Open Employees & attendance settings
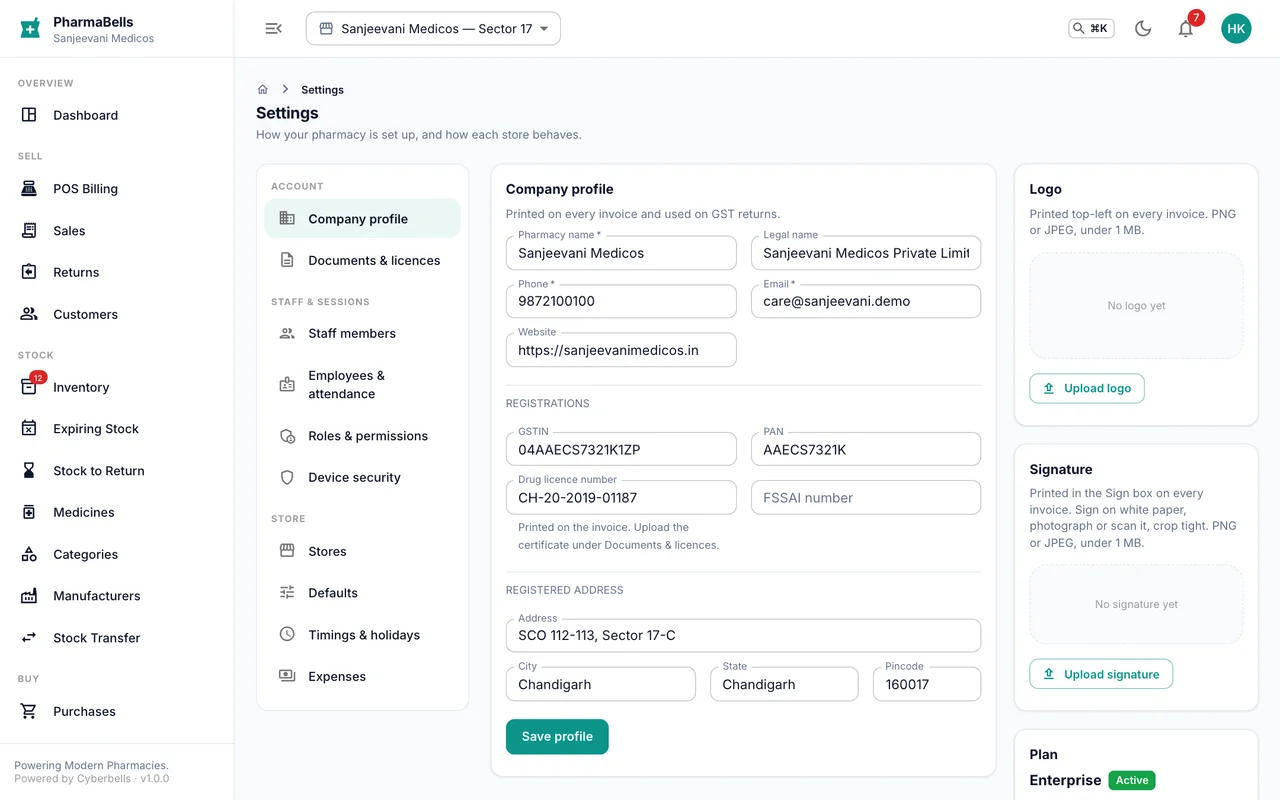Viewport: 1280px width, 800px height. (362, 384)
